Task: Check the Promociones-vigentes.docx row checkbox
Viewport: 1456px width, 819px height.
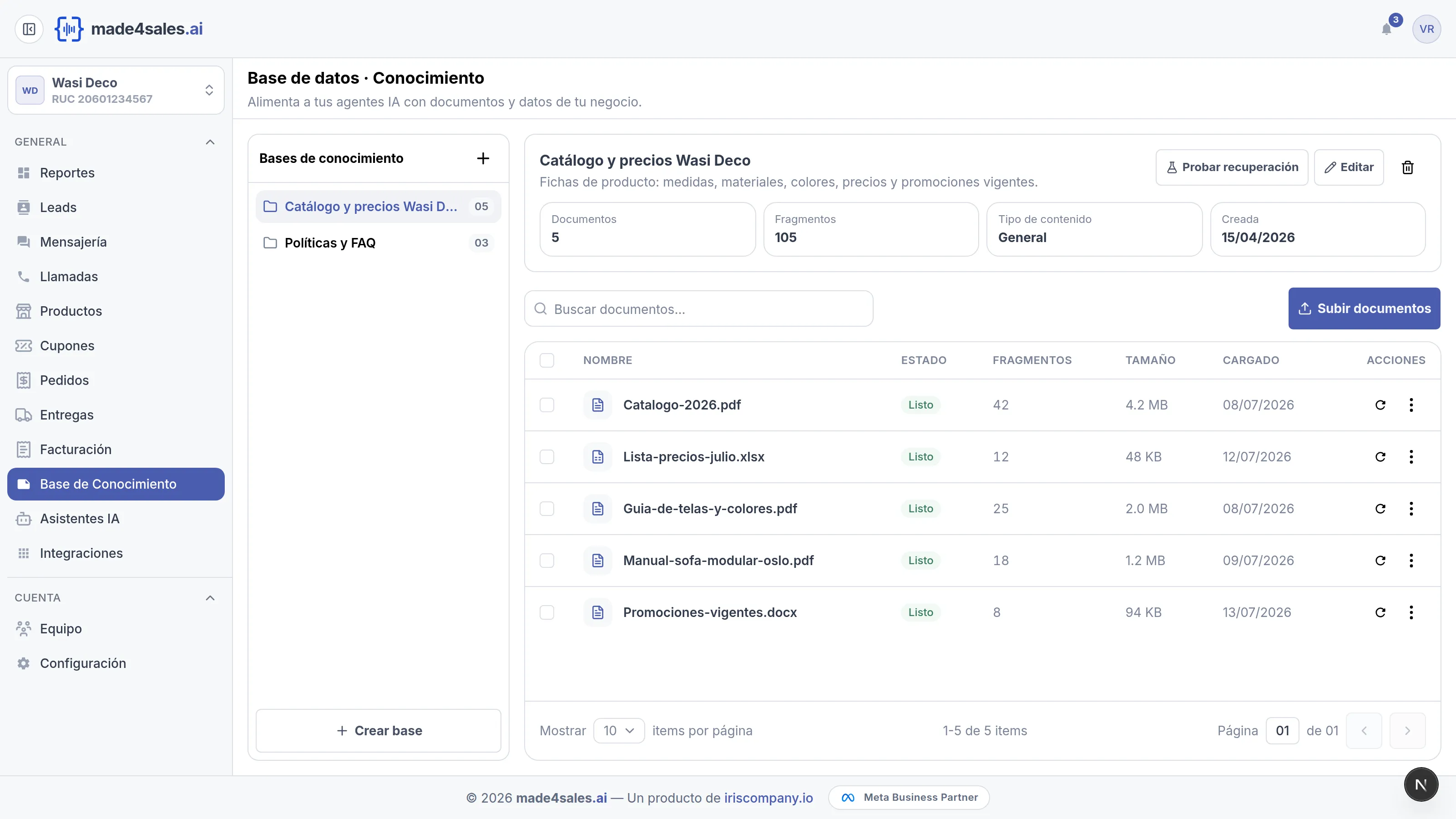Action: pos(546,613)
